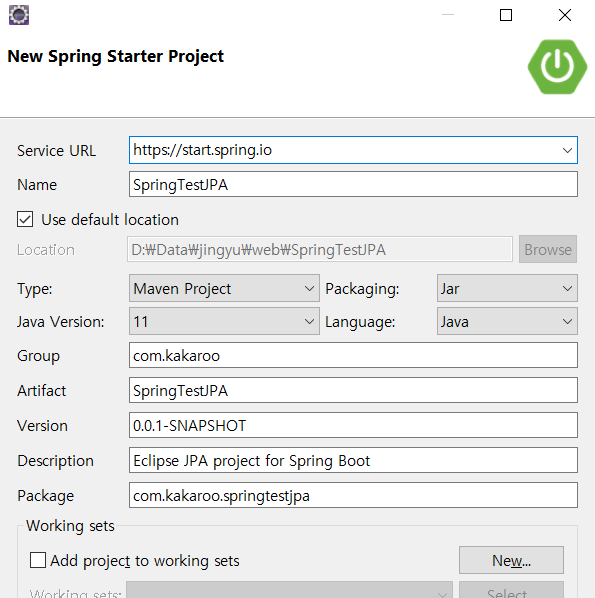Click the Version label

(x=42, y=426)
